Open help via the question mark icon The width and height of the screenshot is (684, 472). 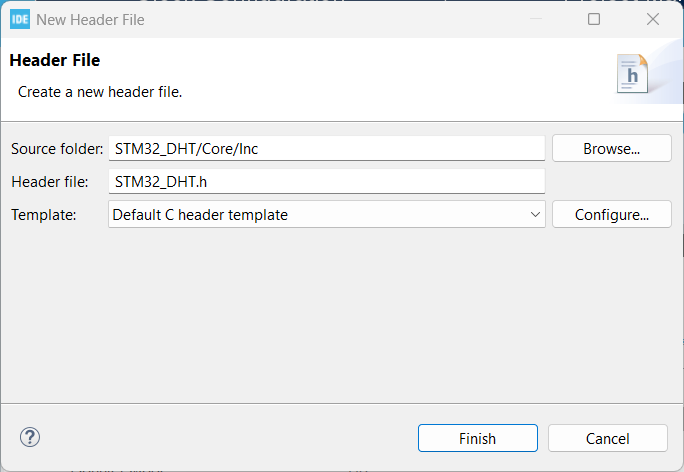[30, 437]
